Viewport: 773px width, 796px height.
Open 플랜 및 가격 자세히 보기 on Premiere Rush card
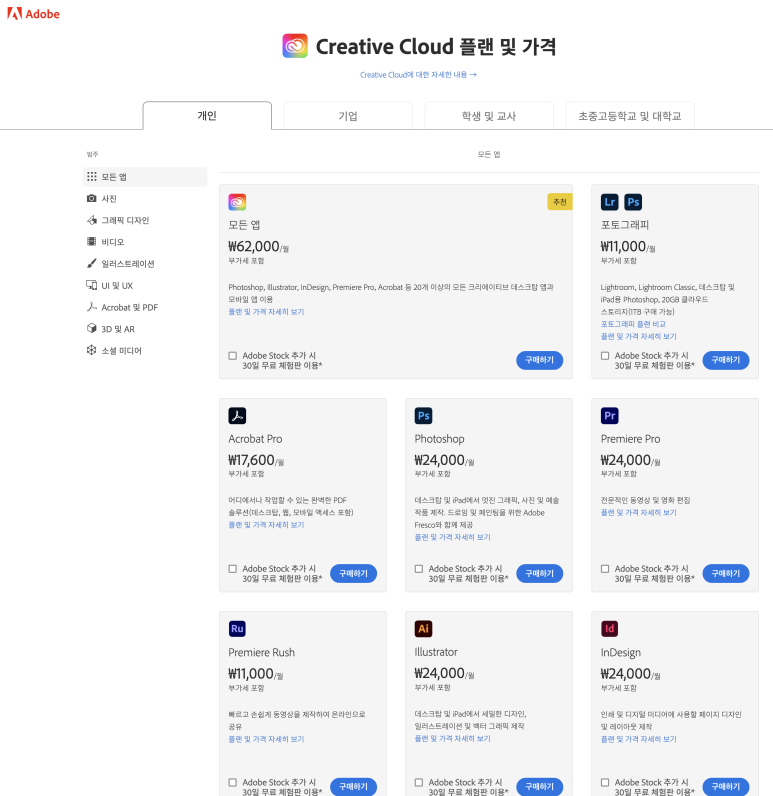pyautogui.click(x=266, y=739)
